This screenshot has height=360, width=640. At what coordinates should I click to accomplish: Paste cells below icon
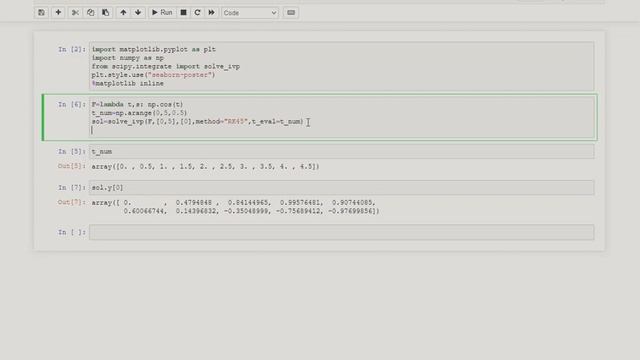pos(106,13)
